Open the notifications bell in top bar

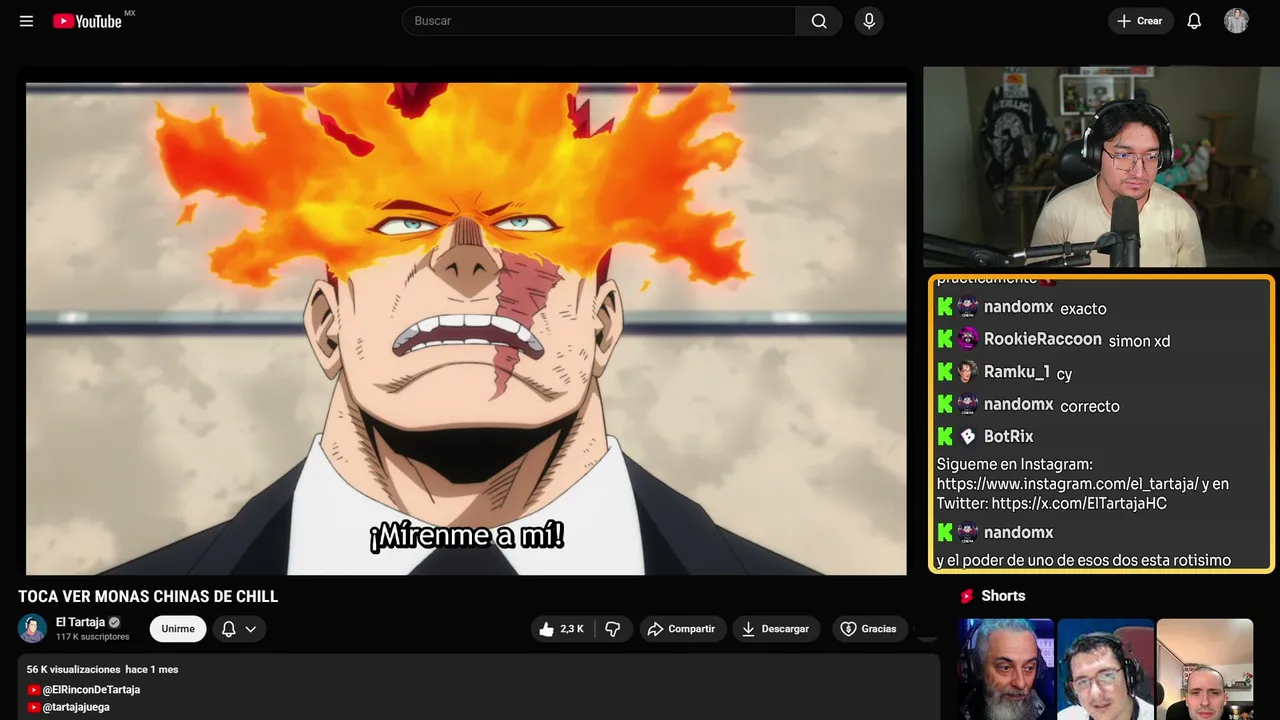(x=1194, y=21)
